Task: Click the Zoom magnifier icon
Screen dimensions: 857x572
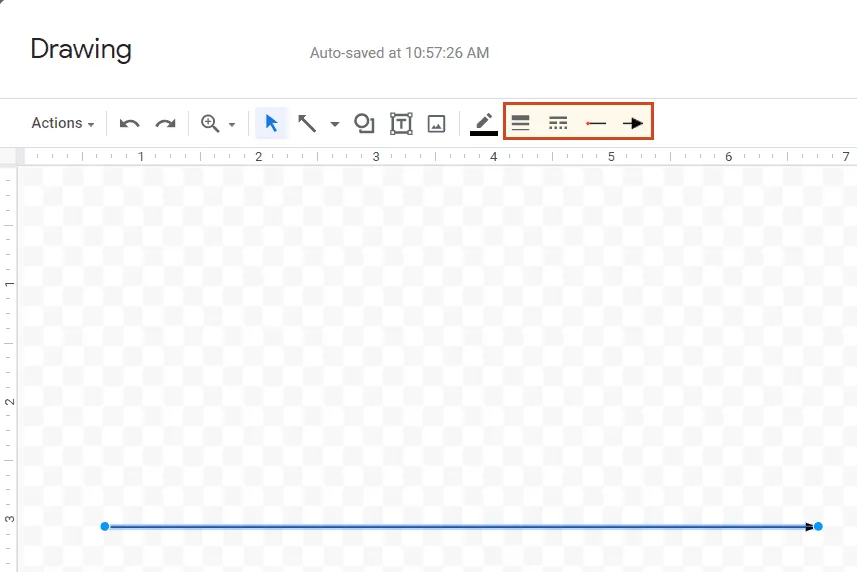Action: [210, 123]
